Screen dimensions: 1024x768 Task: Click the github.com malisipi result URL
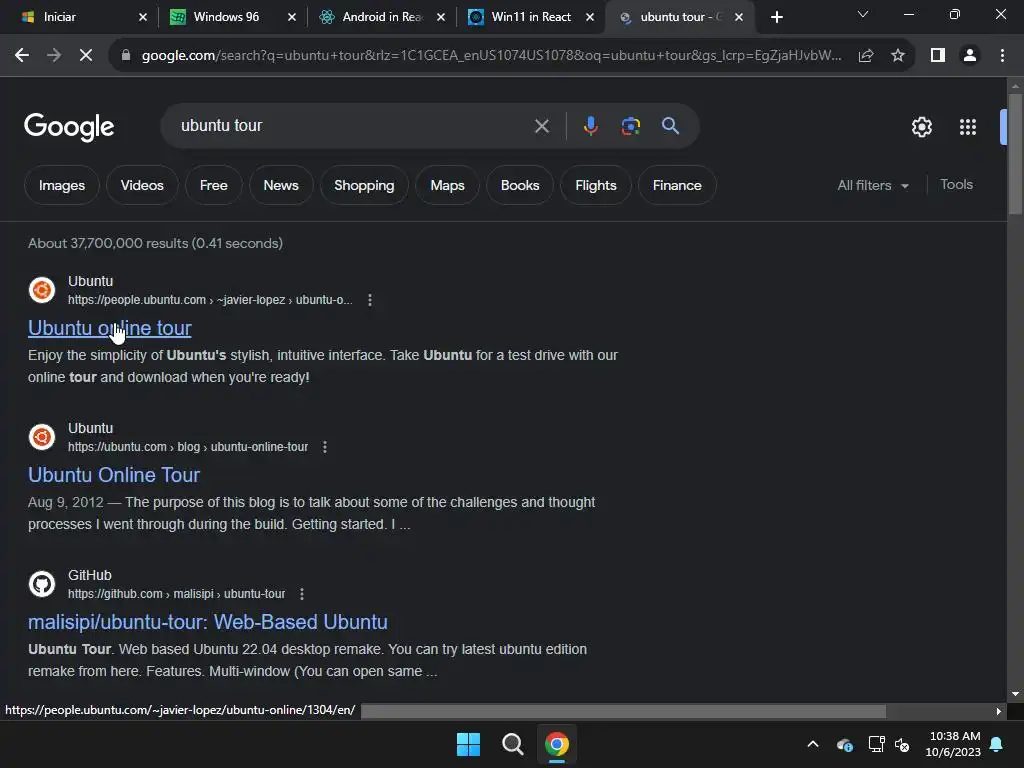[x=176, y=594]
